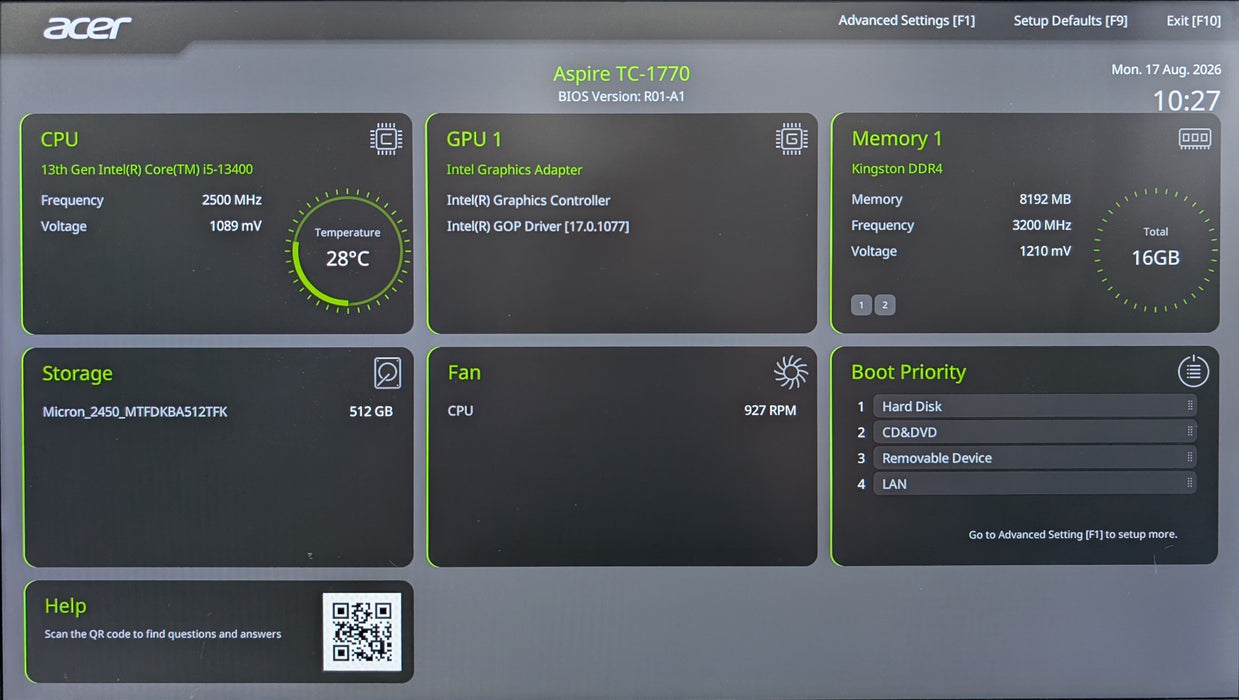The width and height of the screenshot is (1239, 700).
Task: Click the Boot Priority heading
Action: pyautogui.click(x=908, y=372)
